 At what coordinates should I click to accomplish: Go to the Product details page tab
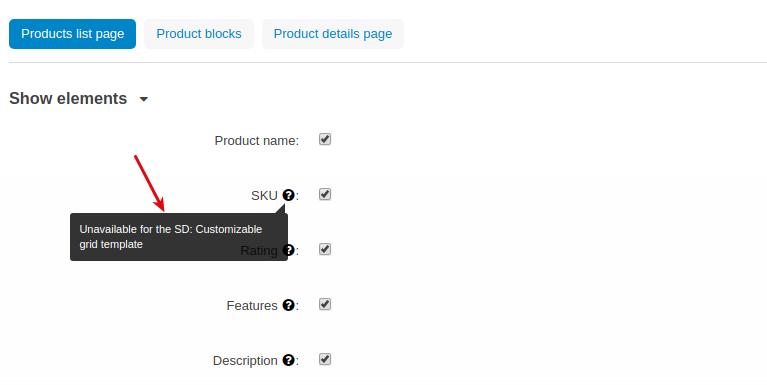pyautogui.click(x=333, y=34)
